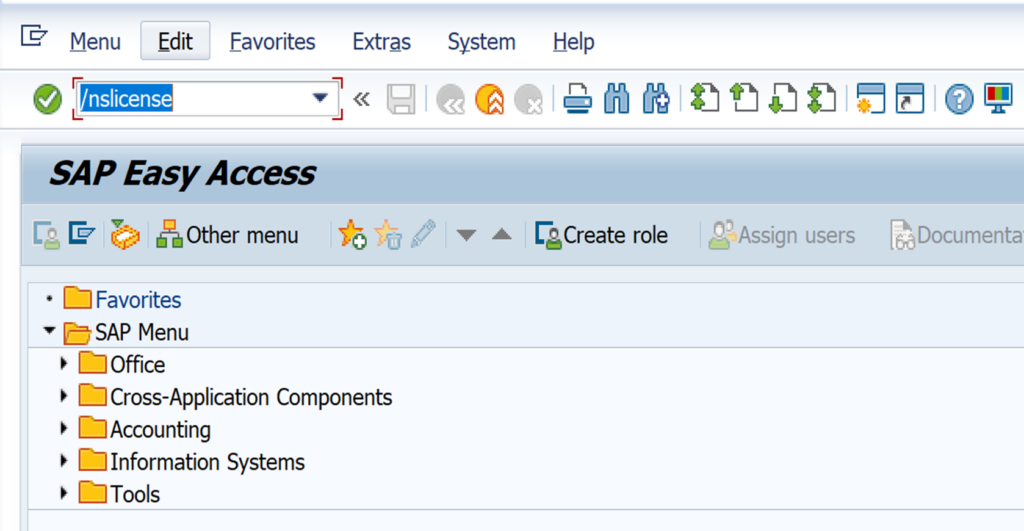The height and width of the screenshot is (531, 1024).
Task: Click the Documentation button
Action: point(957,235)
